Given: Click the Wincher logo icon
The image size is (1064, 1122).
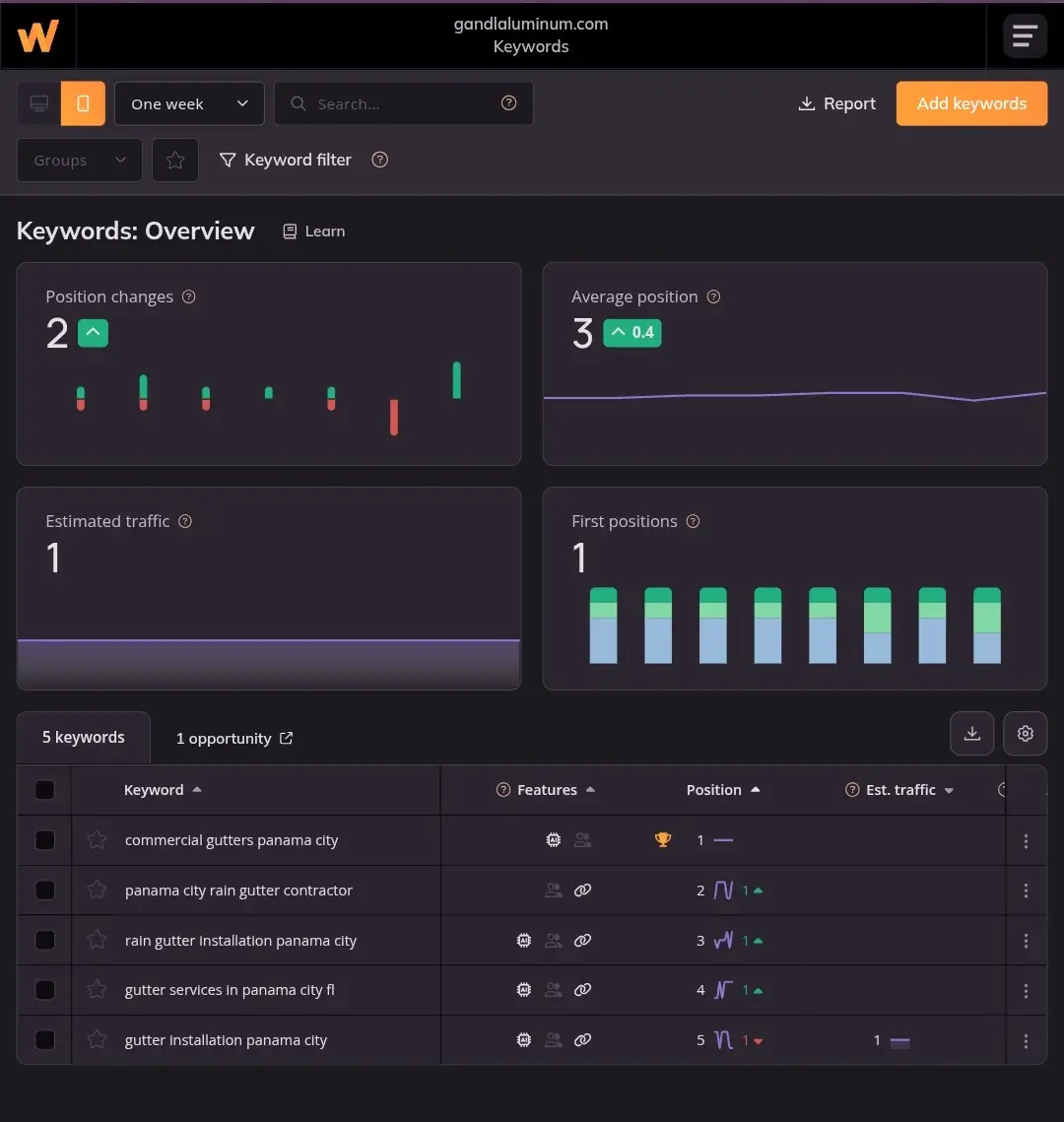Looking at the screenshot, I should (x=37, y=36).
